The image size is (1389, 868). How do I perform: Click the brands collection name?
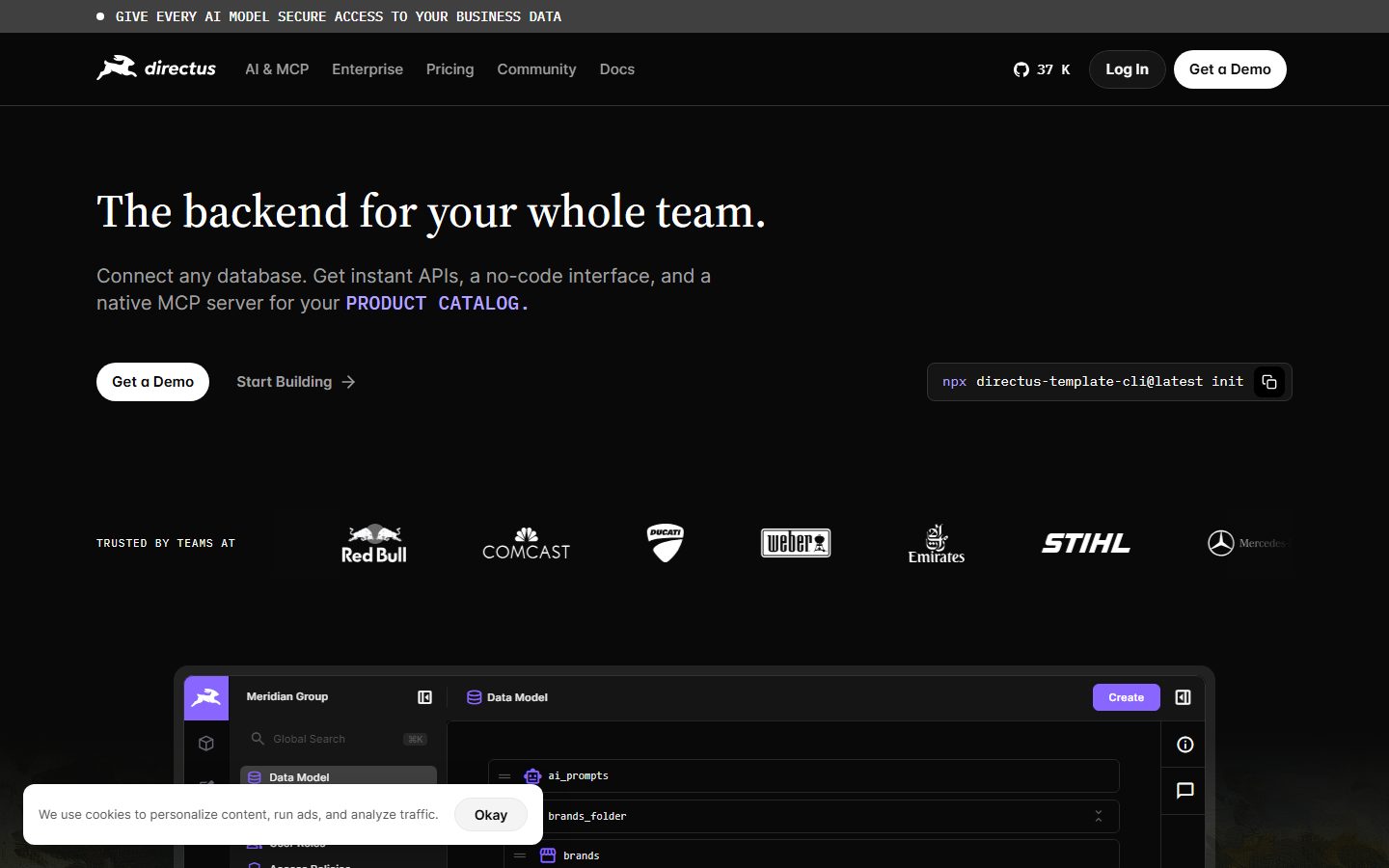[x=582, y=855]
